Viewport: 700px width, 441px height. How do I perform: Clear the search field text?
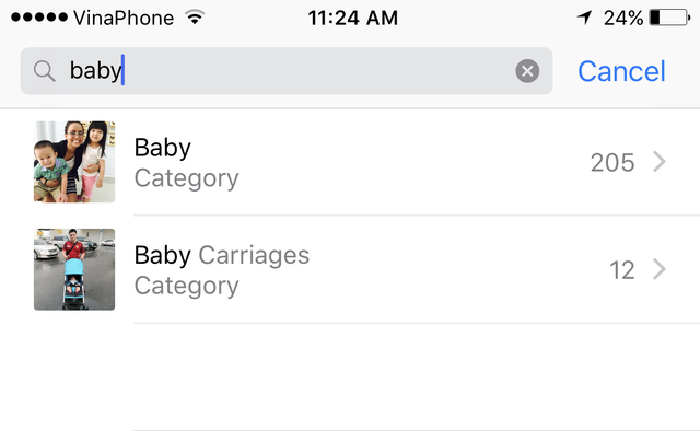[x=527, y=71]
